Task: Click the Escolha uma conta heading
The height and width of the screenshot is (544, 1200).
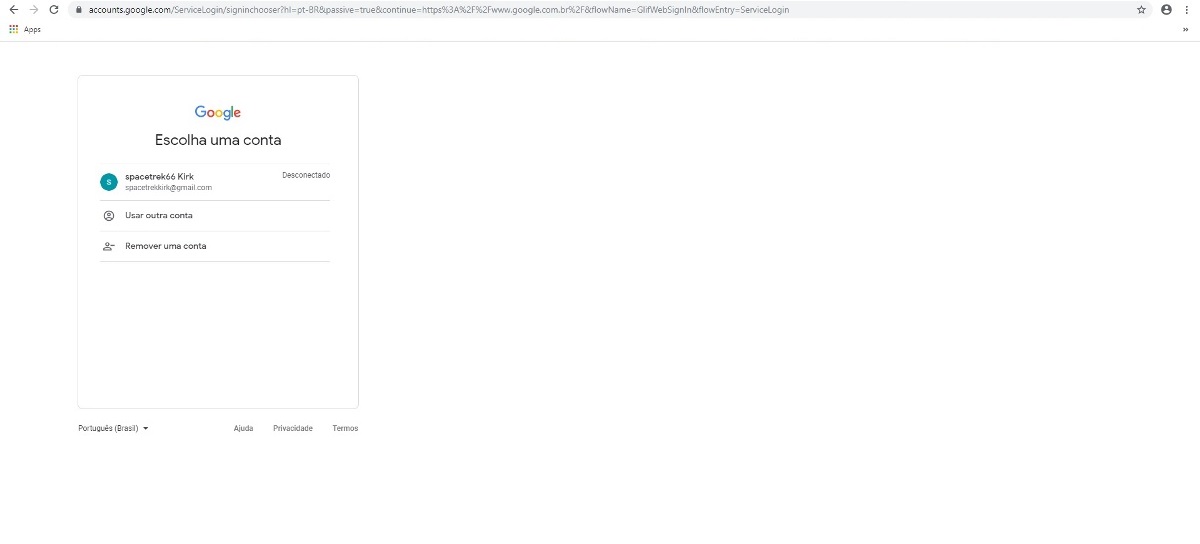Action: [x=218, y=141]
